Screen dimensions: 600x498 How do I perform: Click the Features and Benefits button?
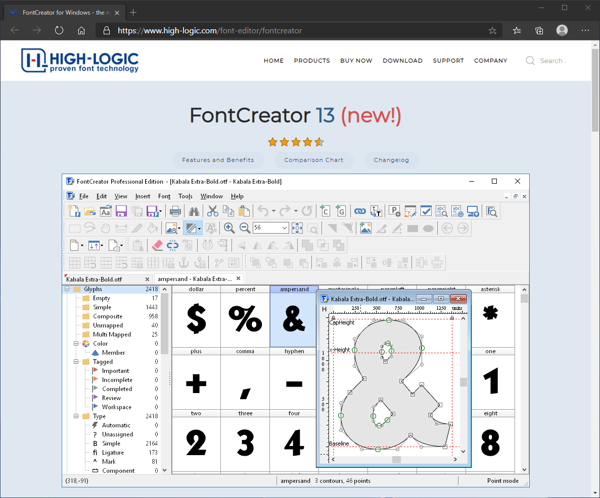pos(218,160)
